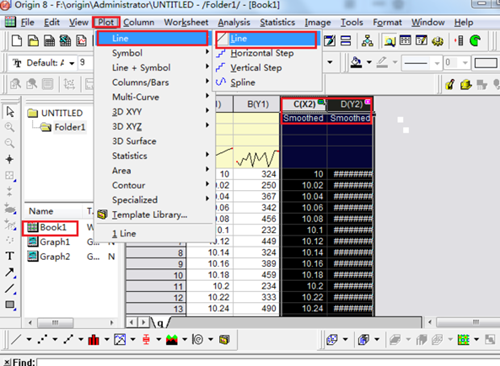The height and width of the screenshot is (366, 500).
Task: Select the Screen Reader crosshair tool
Action: [9, 159]
